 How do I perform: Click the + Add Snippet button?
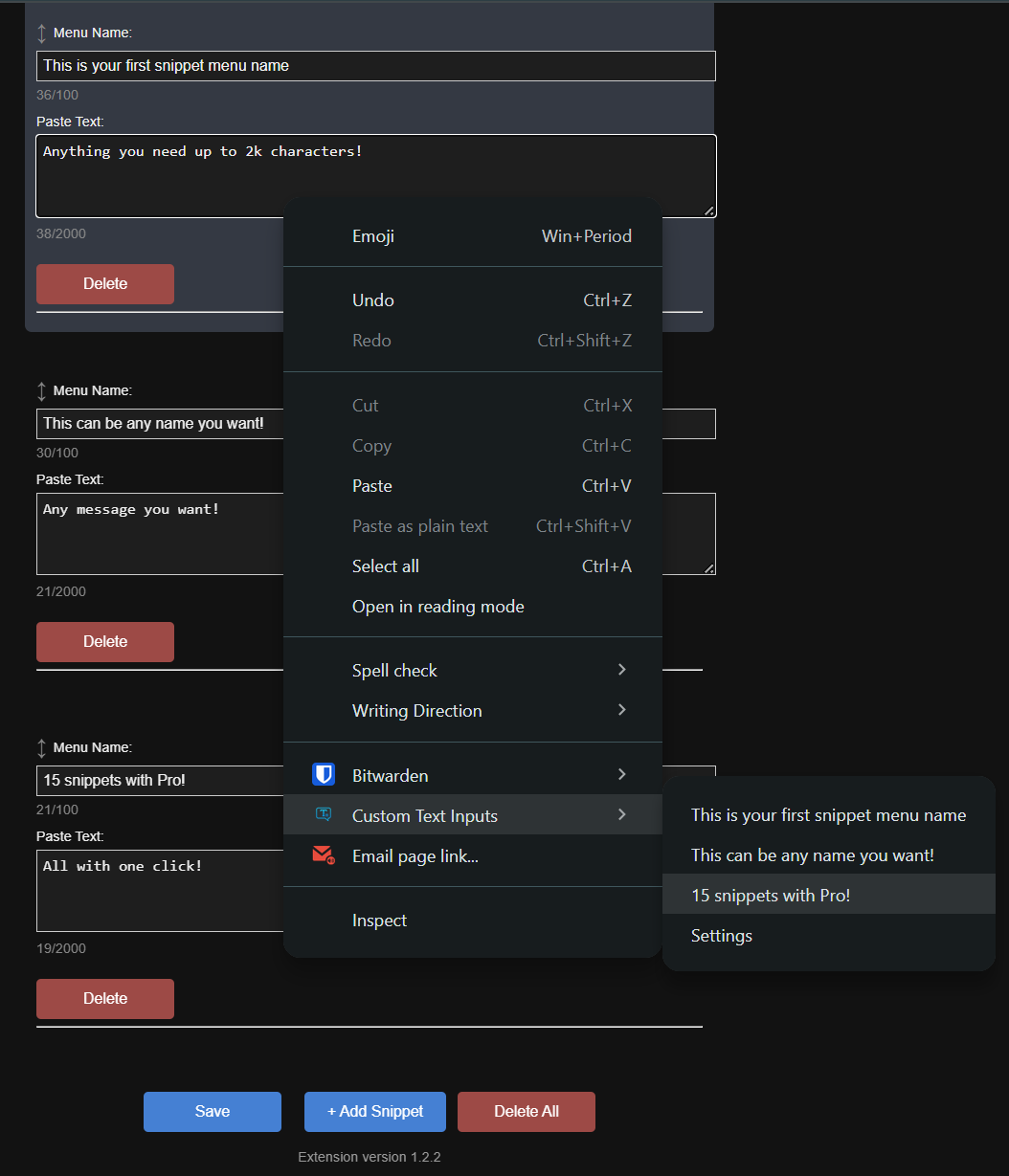pyautogui.click(x=375, y=1112)
